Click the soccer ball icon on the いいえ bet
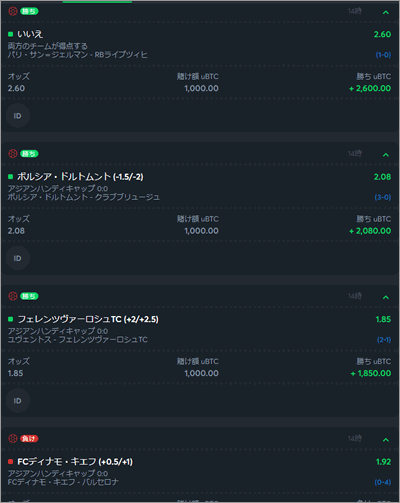This screenshot has height=503, width=400. pos(13,11)
